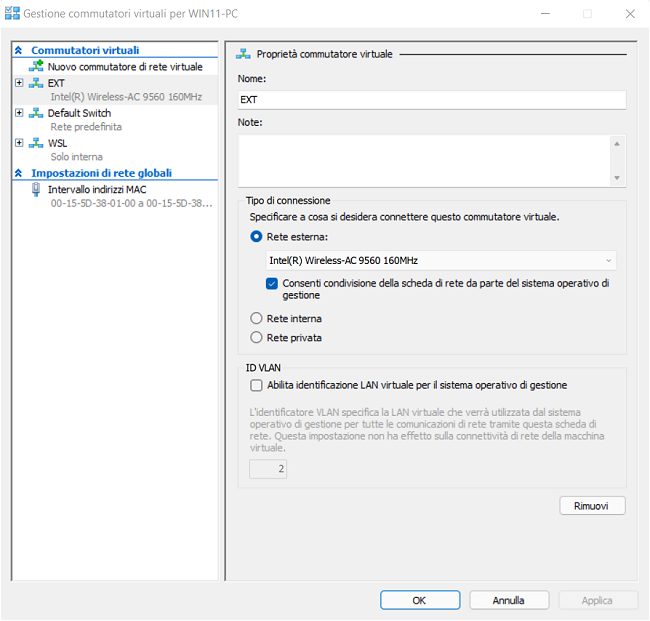Click inside the Nome text field
Screen dimensions: 650x621
pyautogui.click(x=431, y=100)
